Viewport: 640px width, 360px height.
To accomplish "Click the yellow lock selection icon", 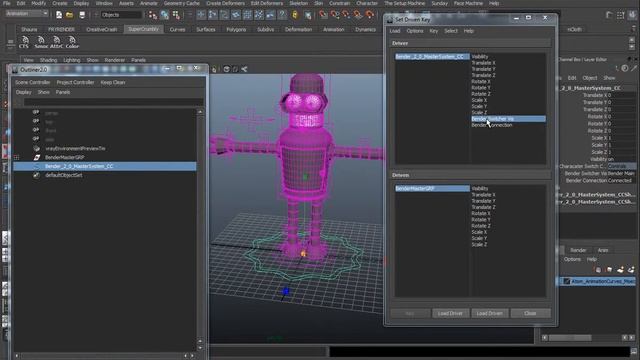I will click(x=295, y=15).
